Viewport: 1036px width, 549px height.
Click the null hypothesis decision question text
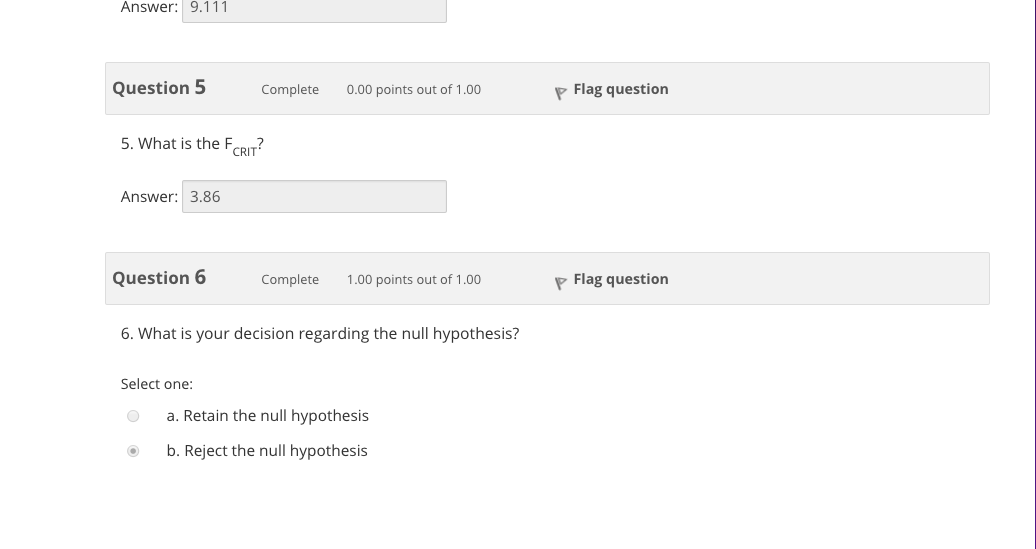click(320, 333)
